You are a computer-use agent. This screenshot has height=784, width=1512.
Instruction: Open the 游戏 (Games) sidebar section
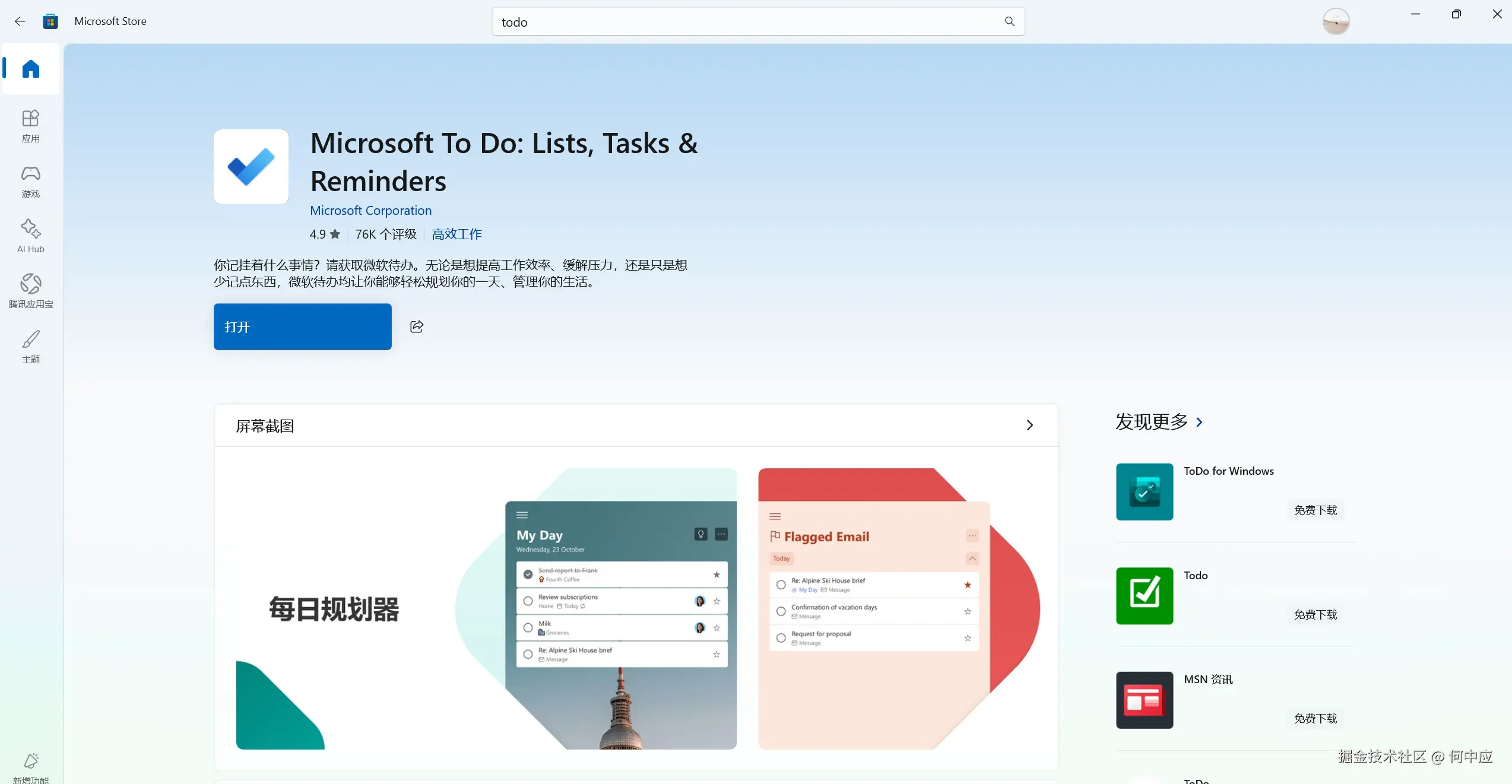pyautogui.click(x=31, y=181)
